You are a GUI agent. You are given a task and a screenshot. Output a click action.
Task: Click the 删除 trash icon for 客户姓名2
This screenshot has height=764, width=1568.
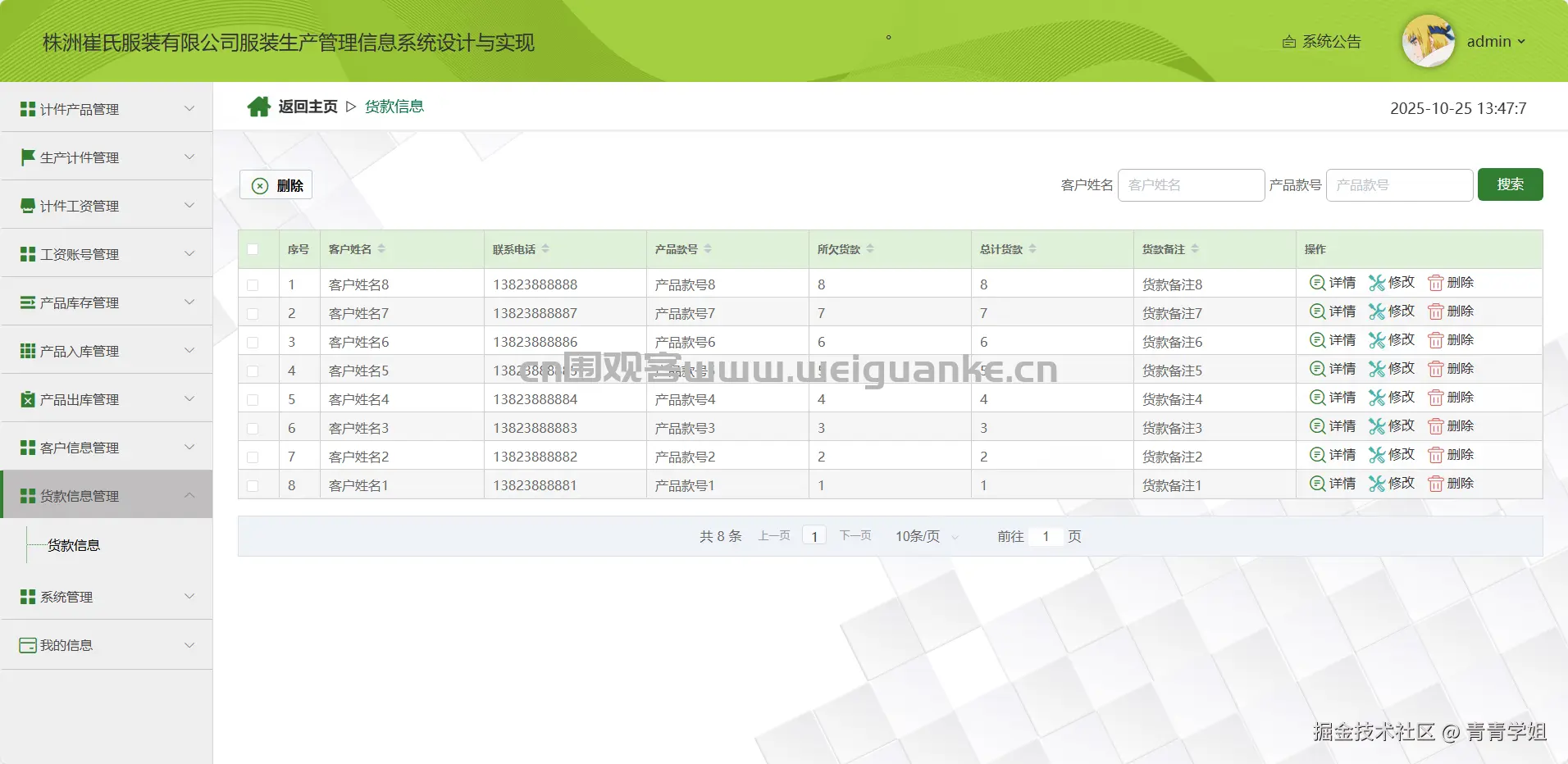tap(1435, 455)
